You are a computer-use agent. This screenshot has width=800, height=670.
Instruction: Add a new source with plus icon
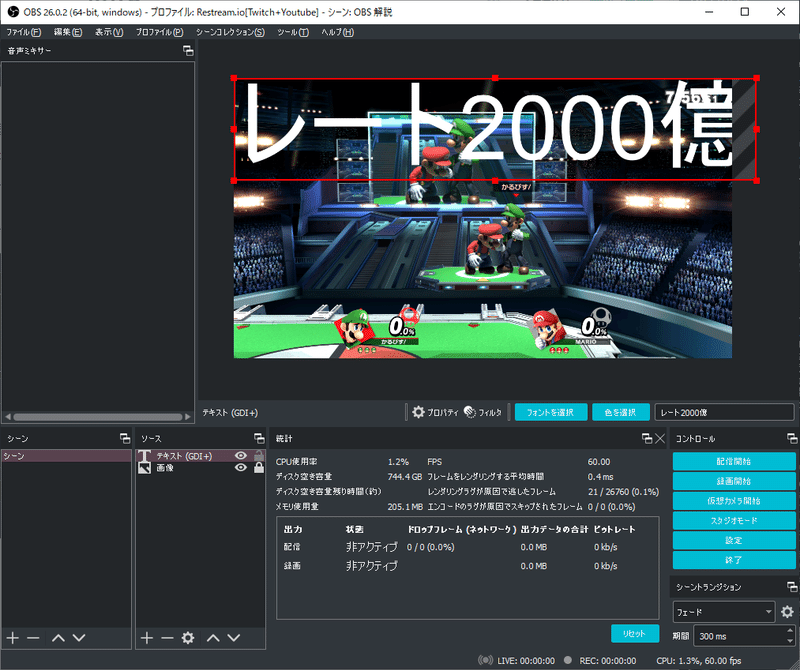147,638
